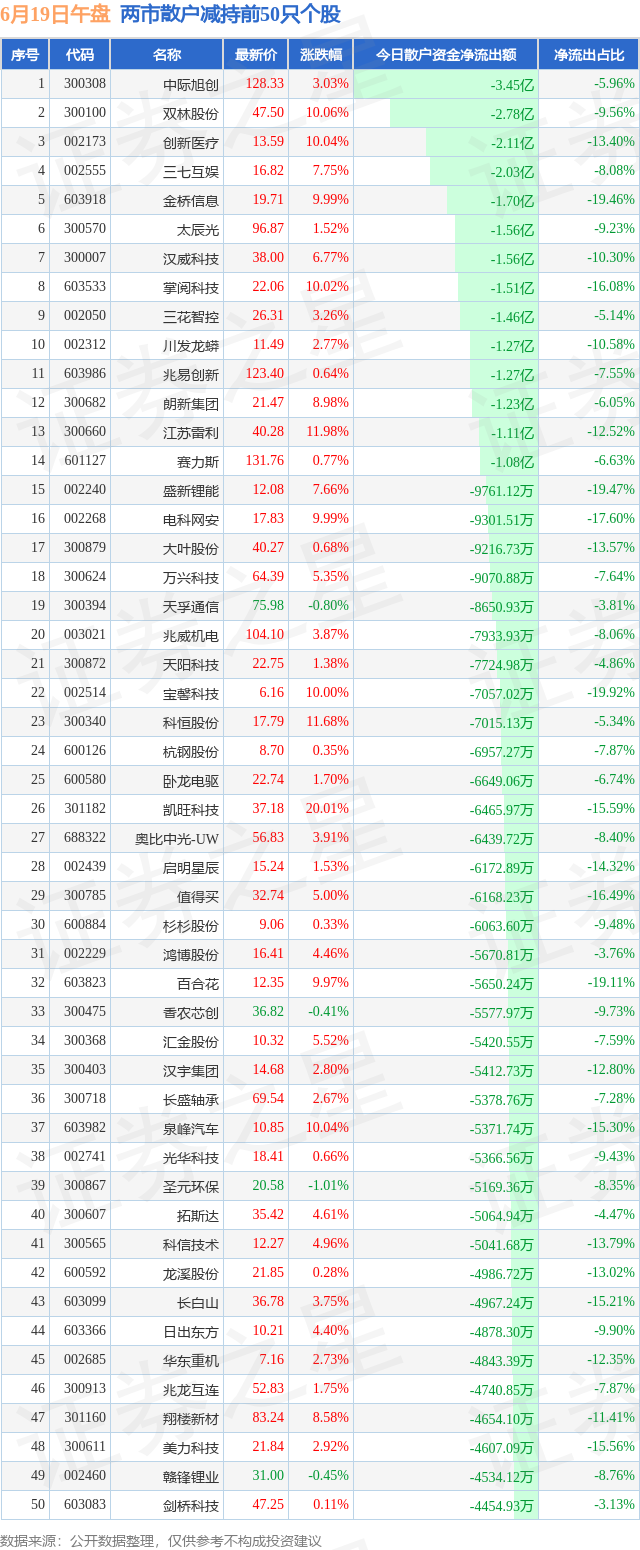This screenshot has height=1550, width=640.
Task: Click stock name 兆龙互连
Action: (x=191, y=1389)
